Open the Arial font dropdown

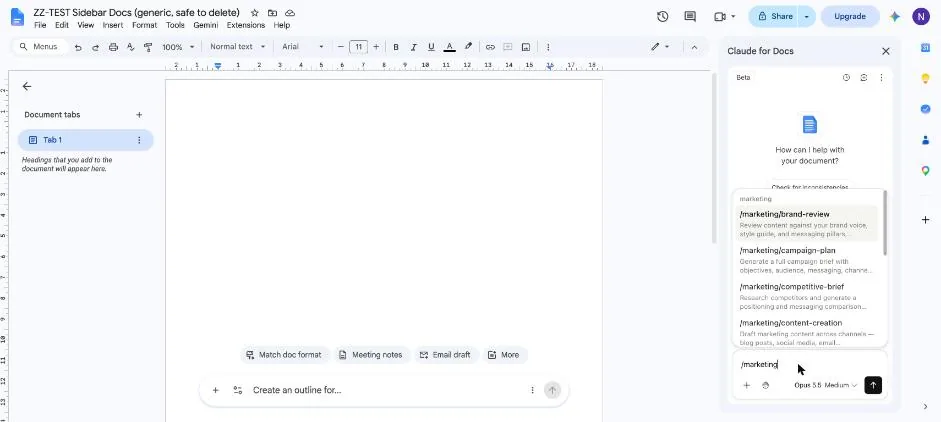pos(303,47)
